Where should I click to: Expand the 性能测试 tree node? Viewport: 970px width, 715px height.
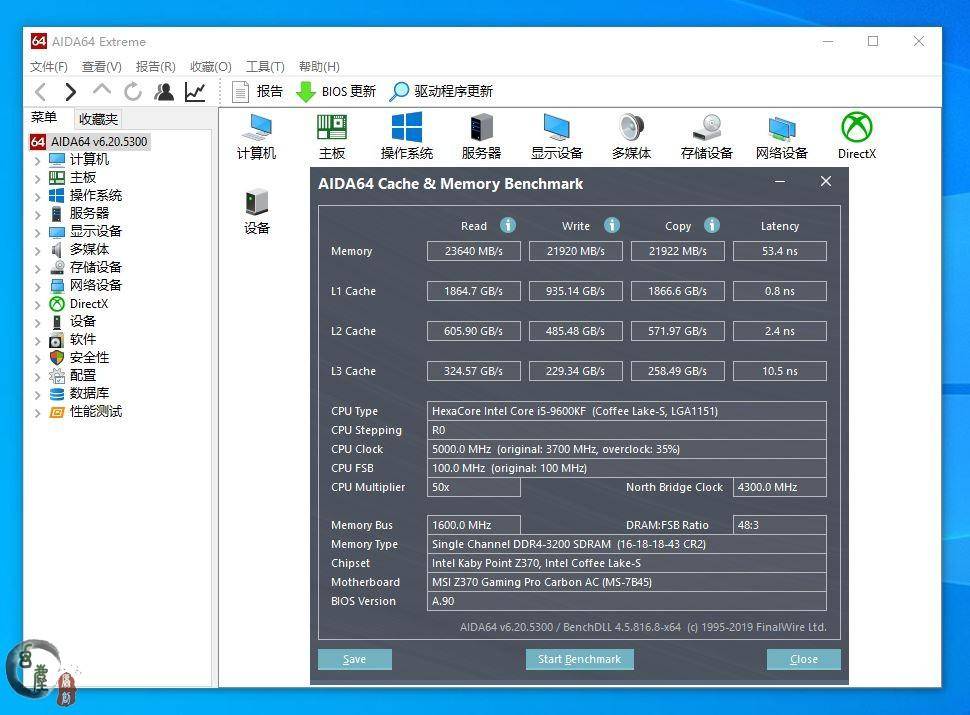click(x=37, y=412)
